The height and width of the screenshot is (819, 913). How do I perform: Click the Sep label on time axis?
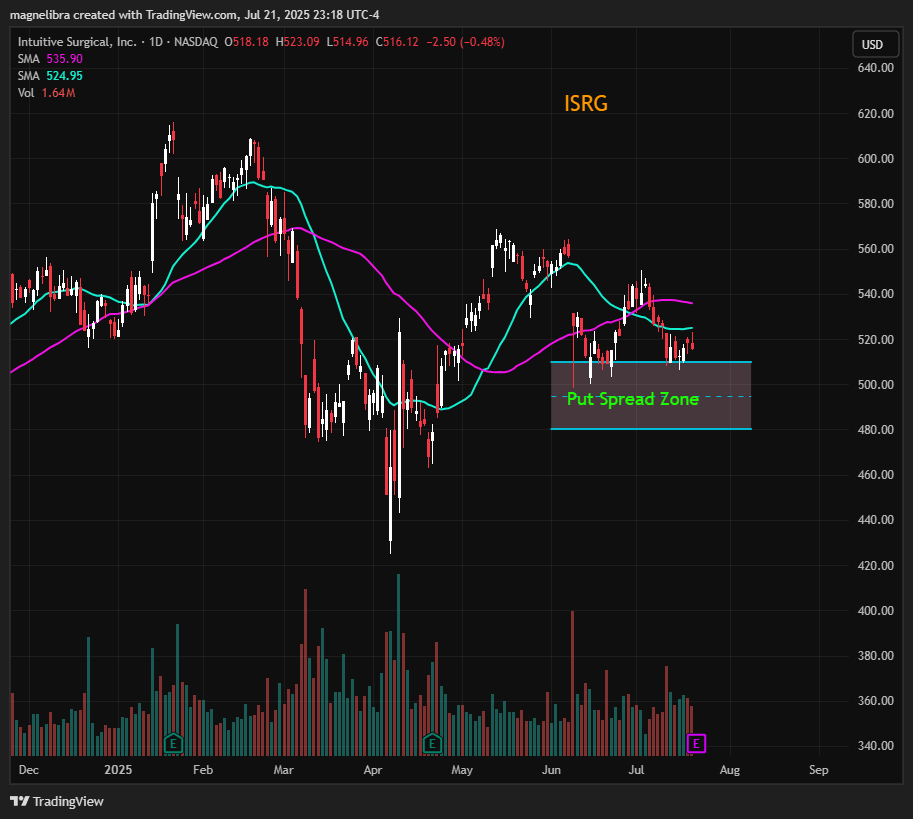(x=818, y=770)
